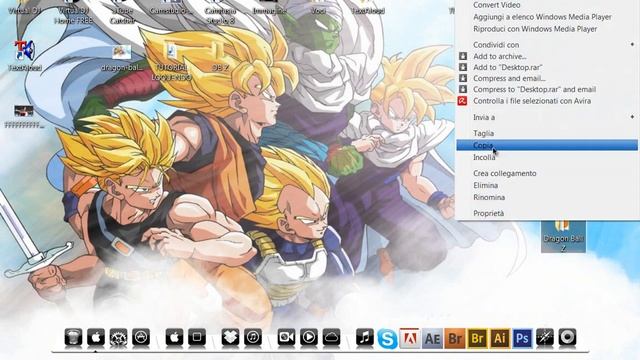Image resolution: width=640 pixels, height=360 pixels.
Task: Choose Convert Video from context menu
Action: (x=496, y=5)
